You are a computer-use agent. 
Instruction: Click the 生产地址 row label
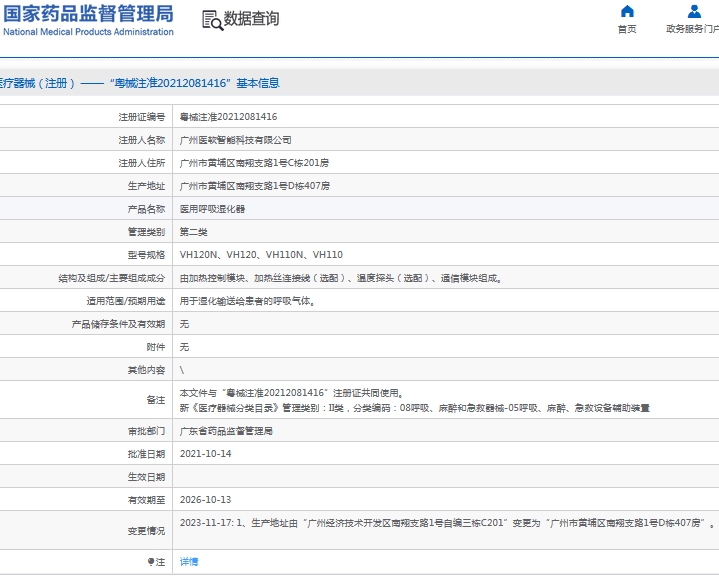pos(146,186)
